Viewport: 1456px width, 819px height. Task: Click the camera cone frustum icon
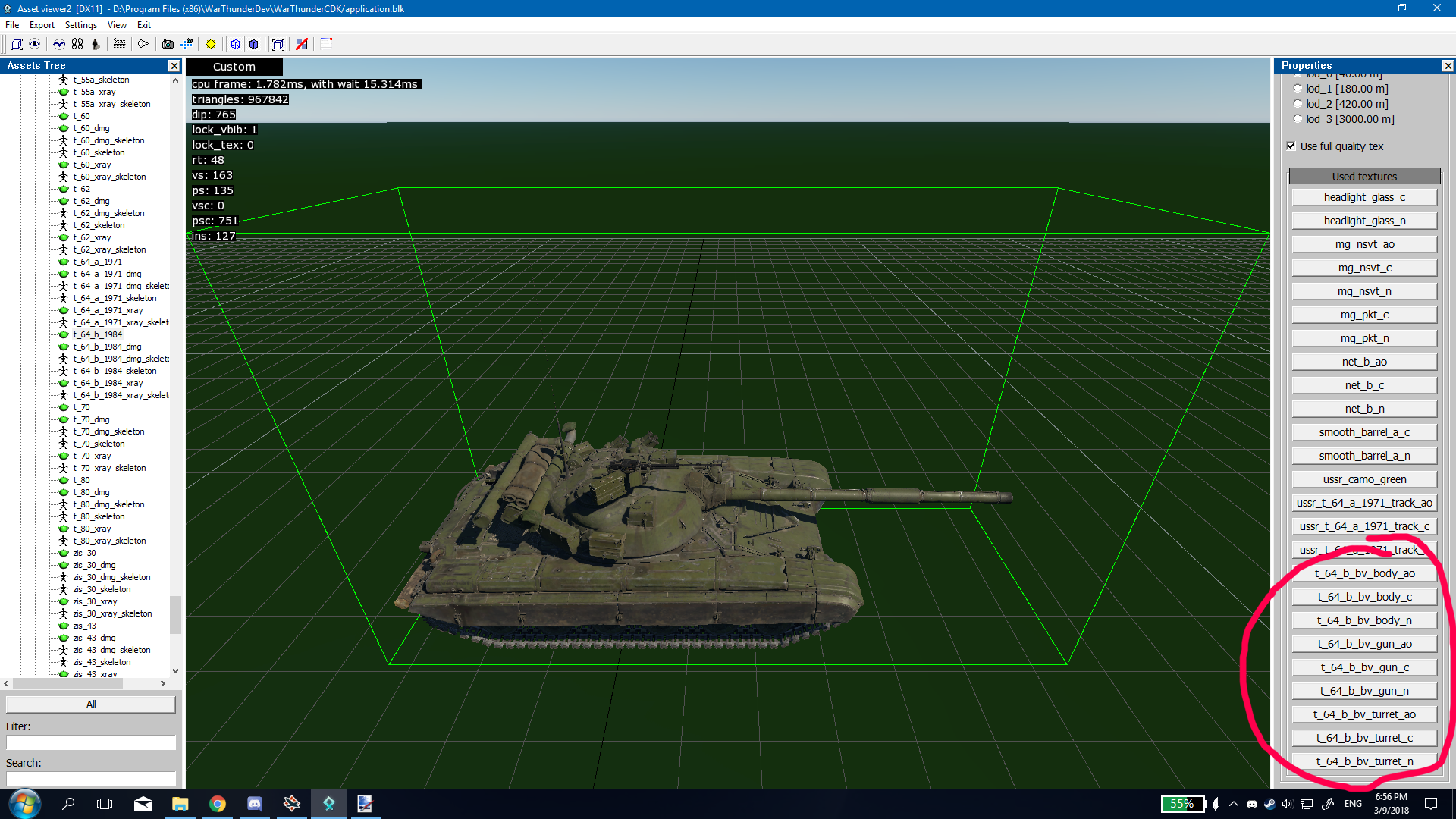pyautogui.click(x=143, y=44)
